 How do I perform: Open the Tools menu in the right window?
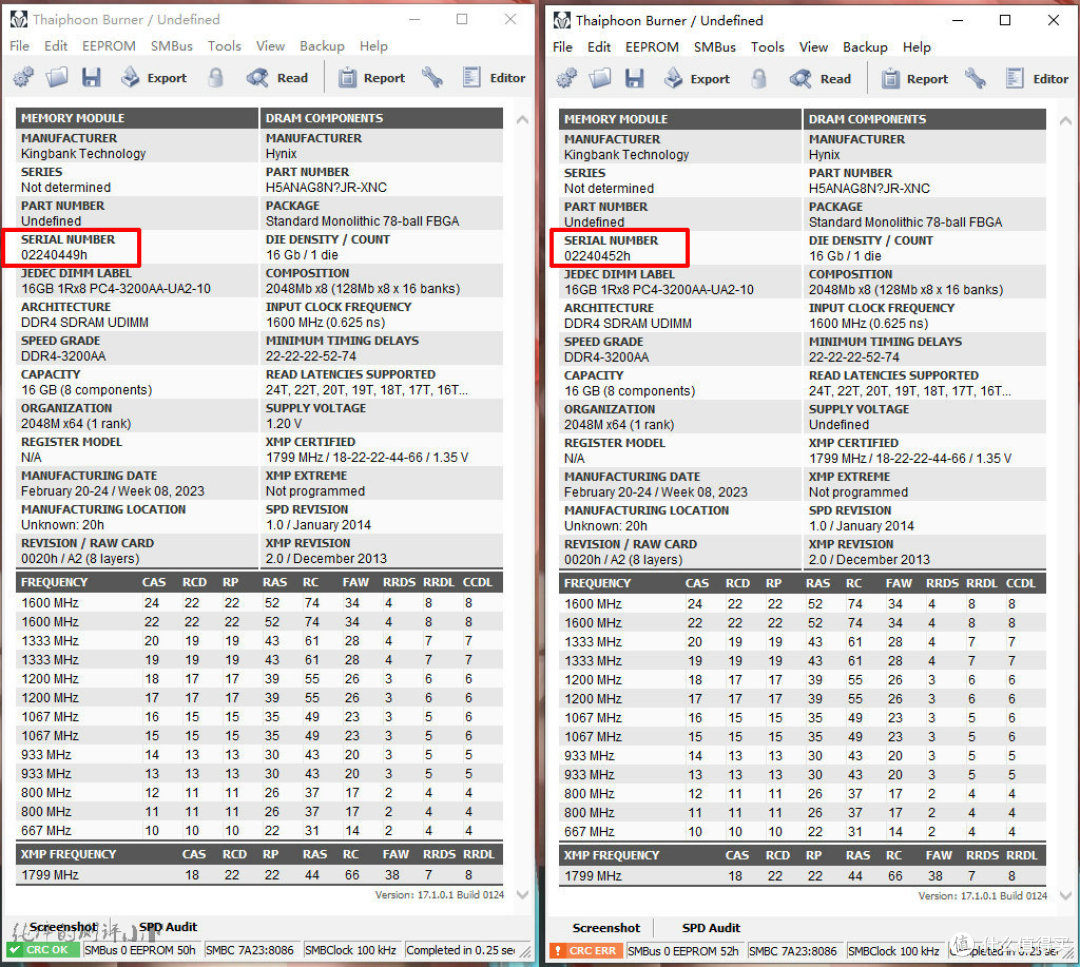pos(768,47)
